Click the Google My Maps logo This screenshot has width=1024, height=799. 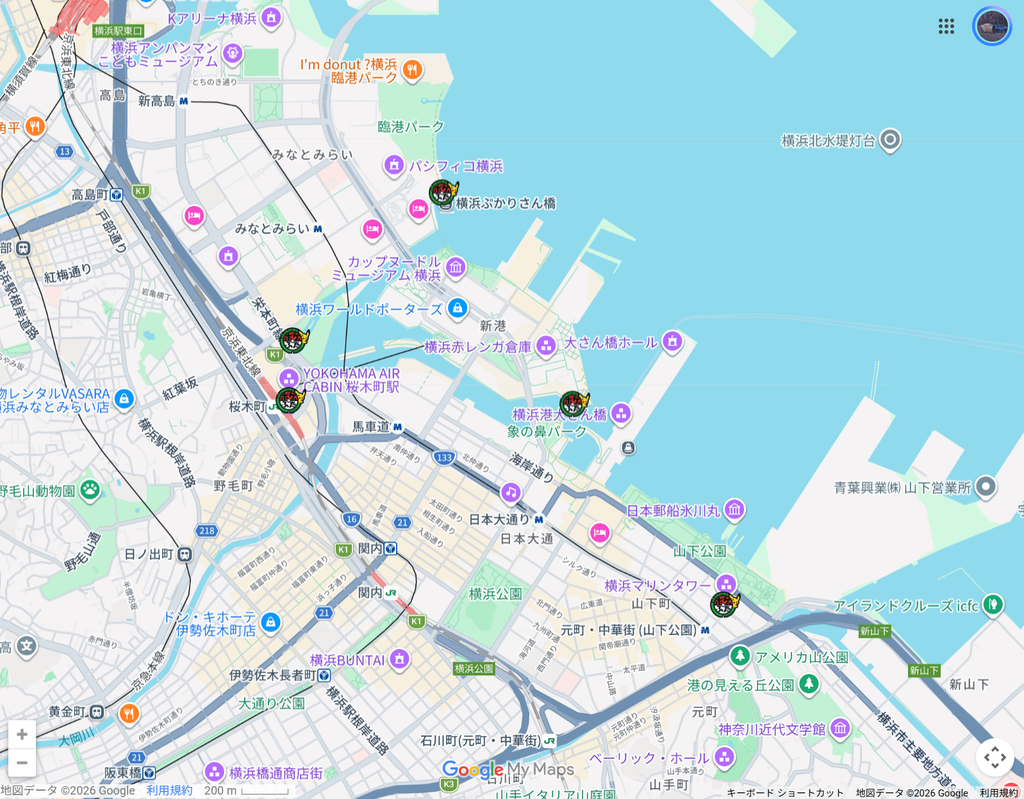tap(508, 770)
